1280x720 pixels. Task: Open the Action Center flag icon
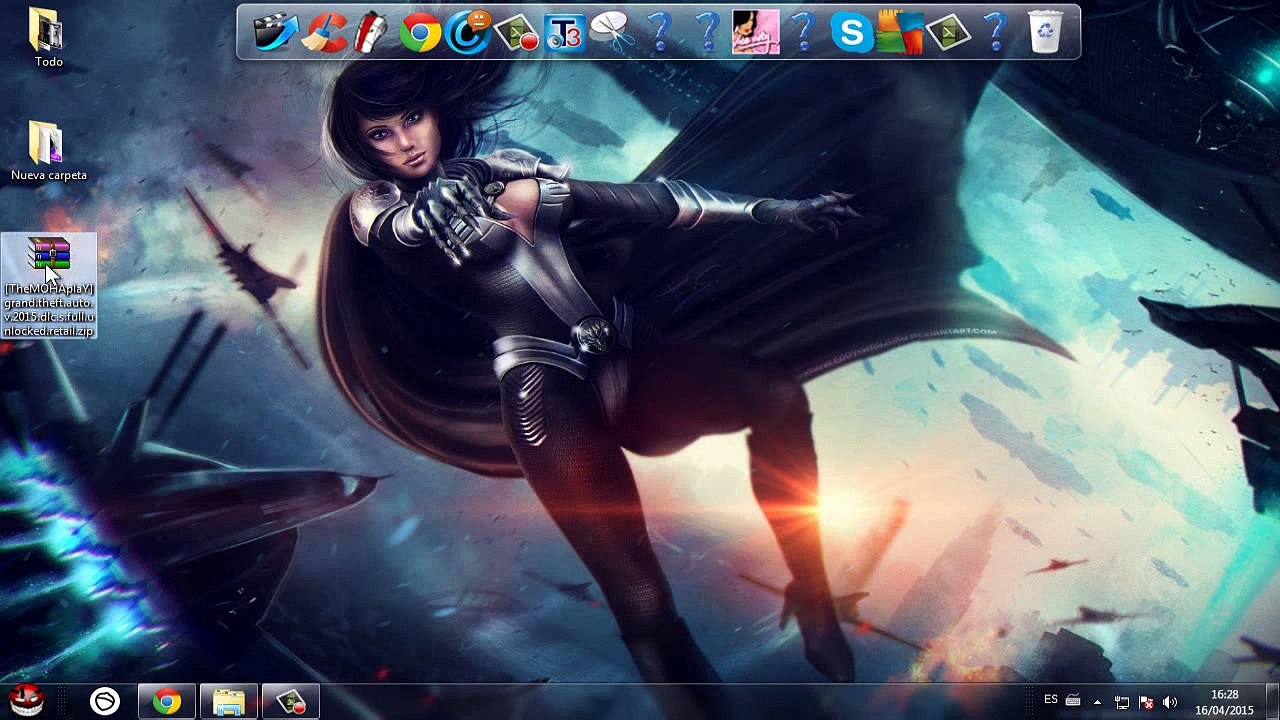click(1146, 702)
